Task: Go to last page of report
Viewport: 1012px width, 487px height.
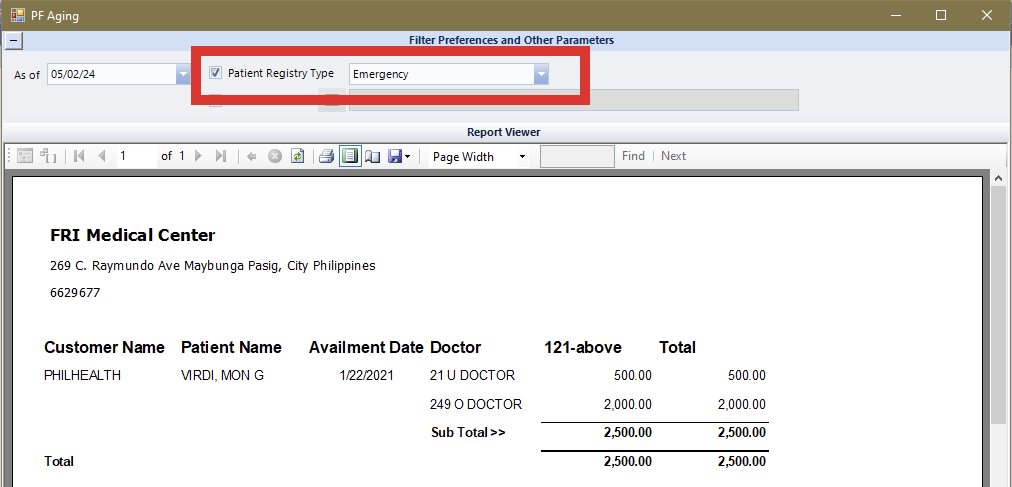Action: pyautogui.click(x=221, y=156)
